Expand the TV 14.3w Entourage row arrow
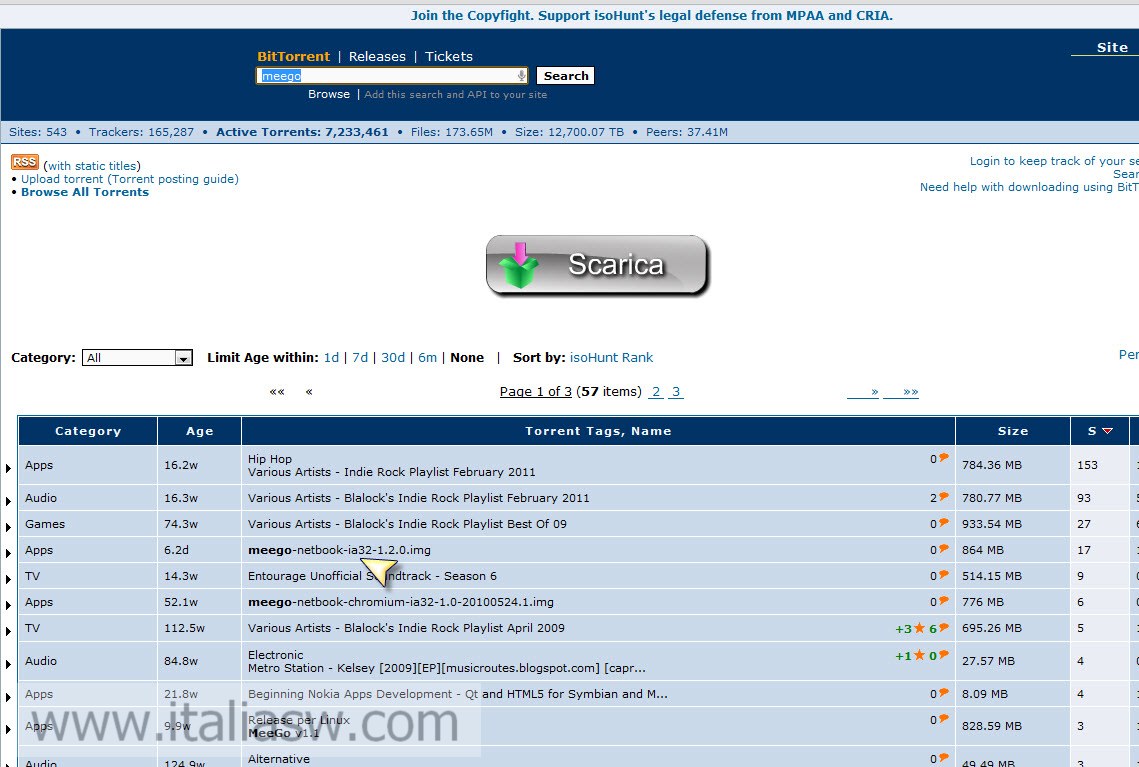Image resolution: width=1139 pixels, height=767 pixels. 8,580
